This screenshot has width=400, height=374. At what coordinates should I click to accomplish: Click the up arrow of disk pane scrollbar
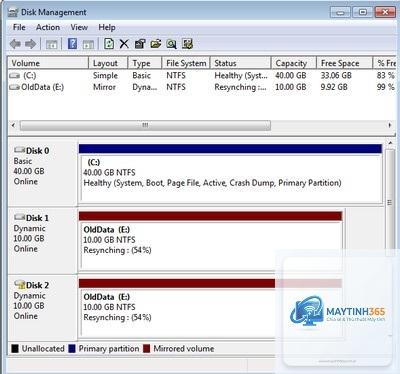(x=390, y=143)
